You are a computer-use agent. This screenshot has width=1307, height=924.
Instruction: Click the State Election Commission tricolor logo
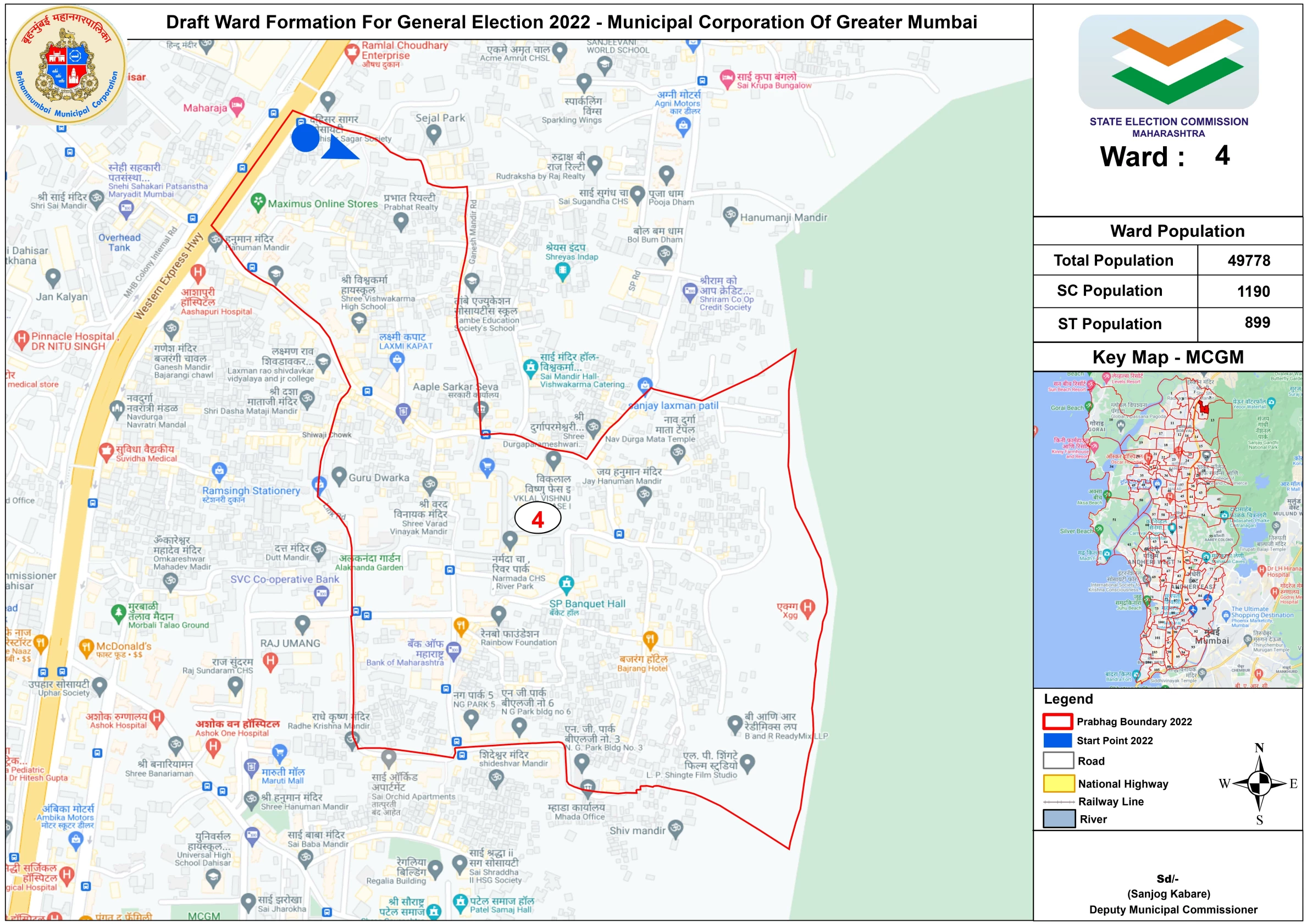pos(1168,62)
